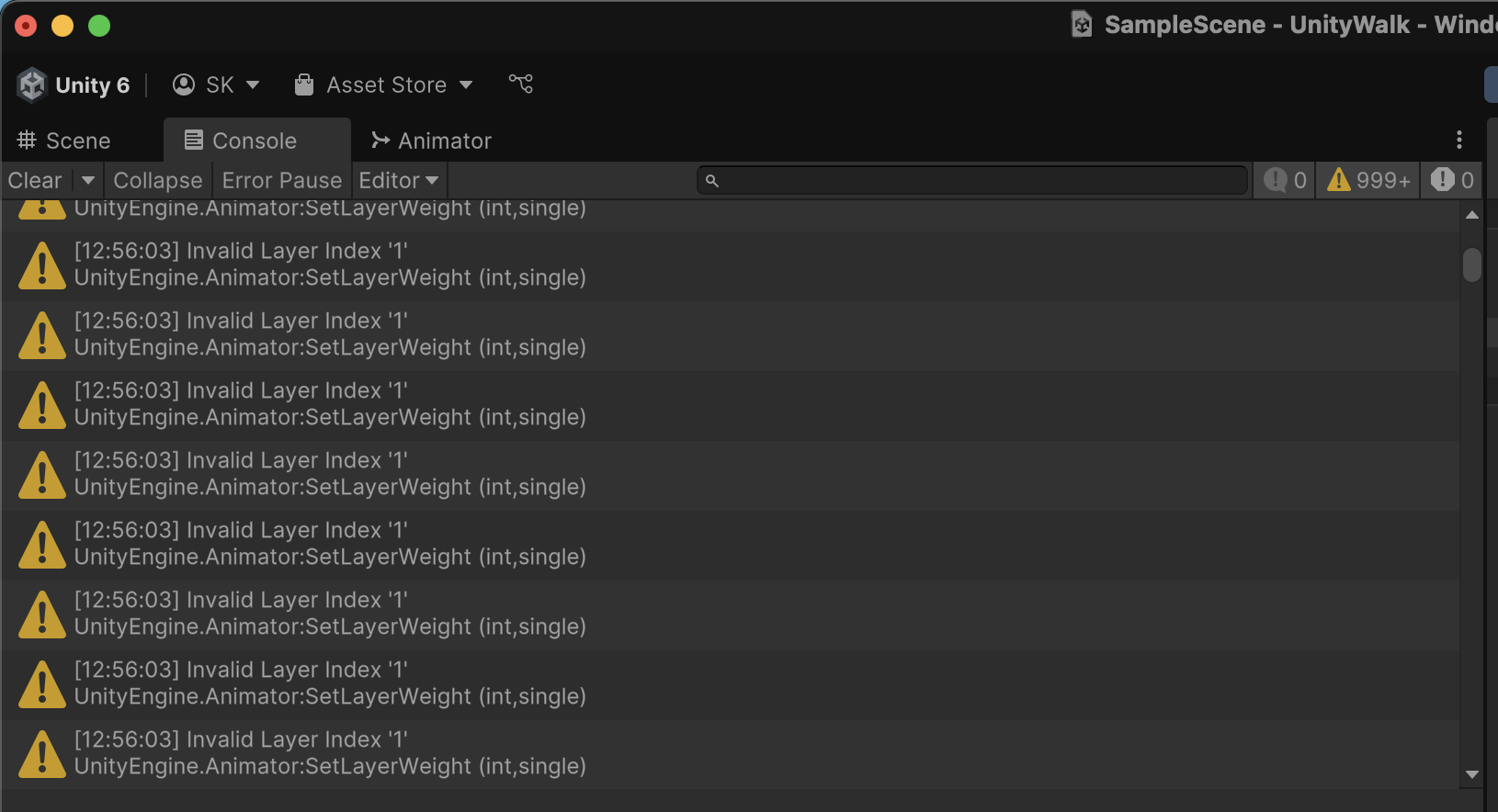
Task: Expand the Clear options dropdown arrow
Action: (x=88, y=180)
